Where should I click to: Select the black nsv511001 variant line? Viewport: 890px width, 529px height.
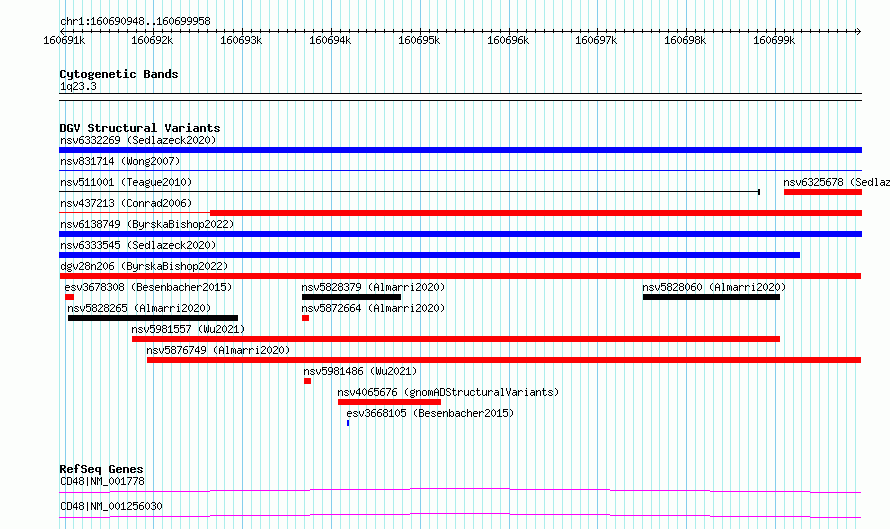(x=409, y=192)
